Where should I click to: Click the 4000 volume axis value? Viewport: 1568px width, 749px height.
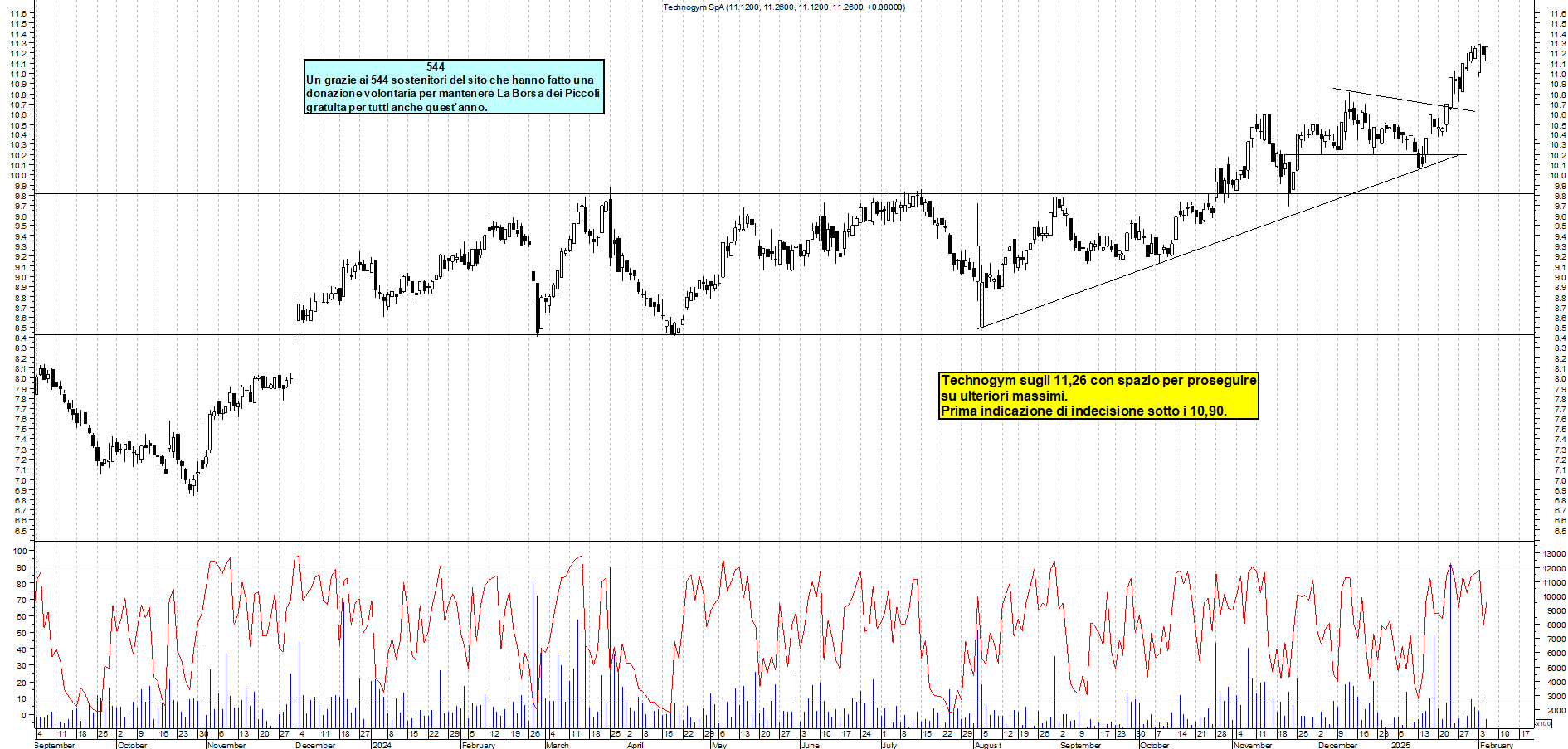(1556, 681)
